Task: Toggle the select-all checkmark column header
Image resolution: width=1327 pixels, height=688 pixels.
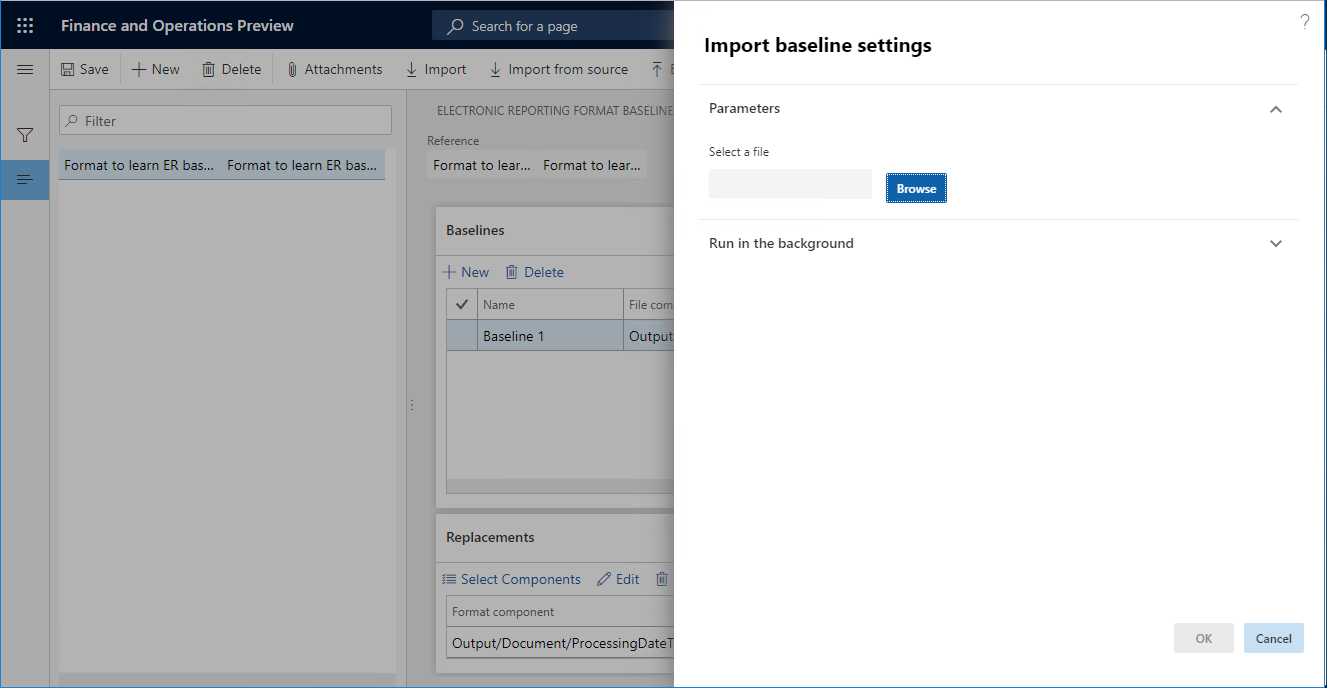Action: [x=461, y=304]
